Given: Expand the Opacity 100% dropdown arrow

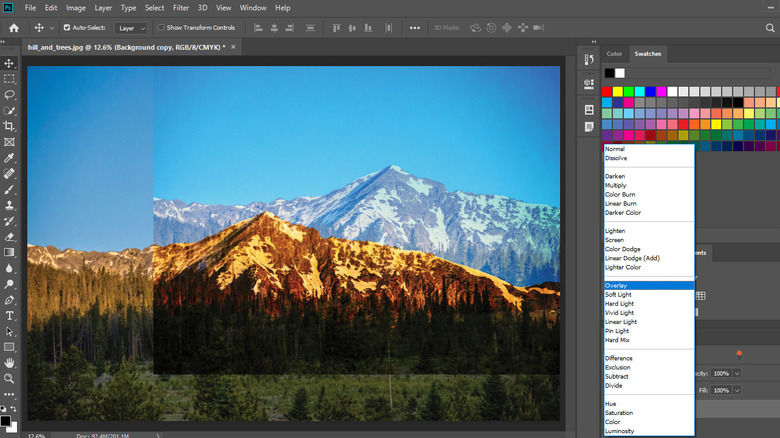Looking at the screenshot, I should pos(738,373).
